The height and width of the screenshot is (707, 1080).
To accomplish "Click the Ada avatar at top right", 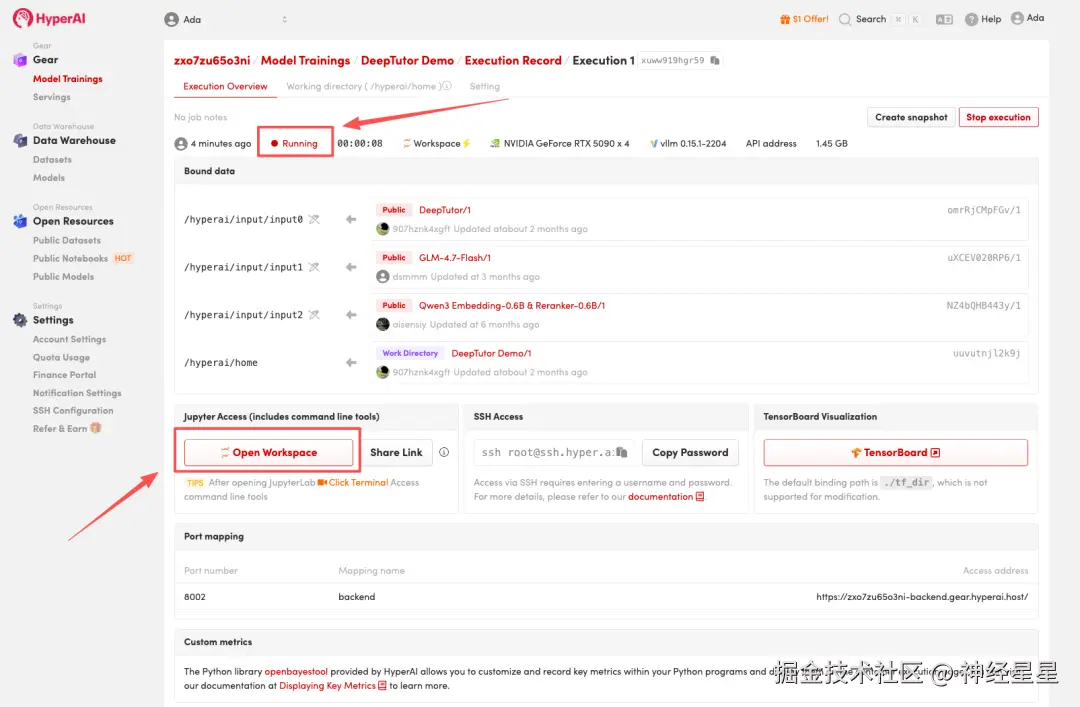I will point(1017,18).
